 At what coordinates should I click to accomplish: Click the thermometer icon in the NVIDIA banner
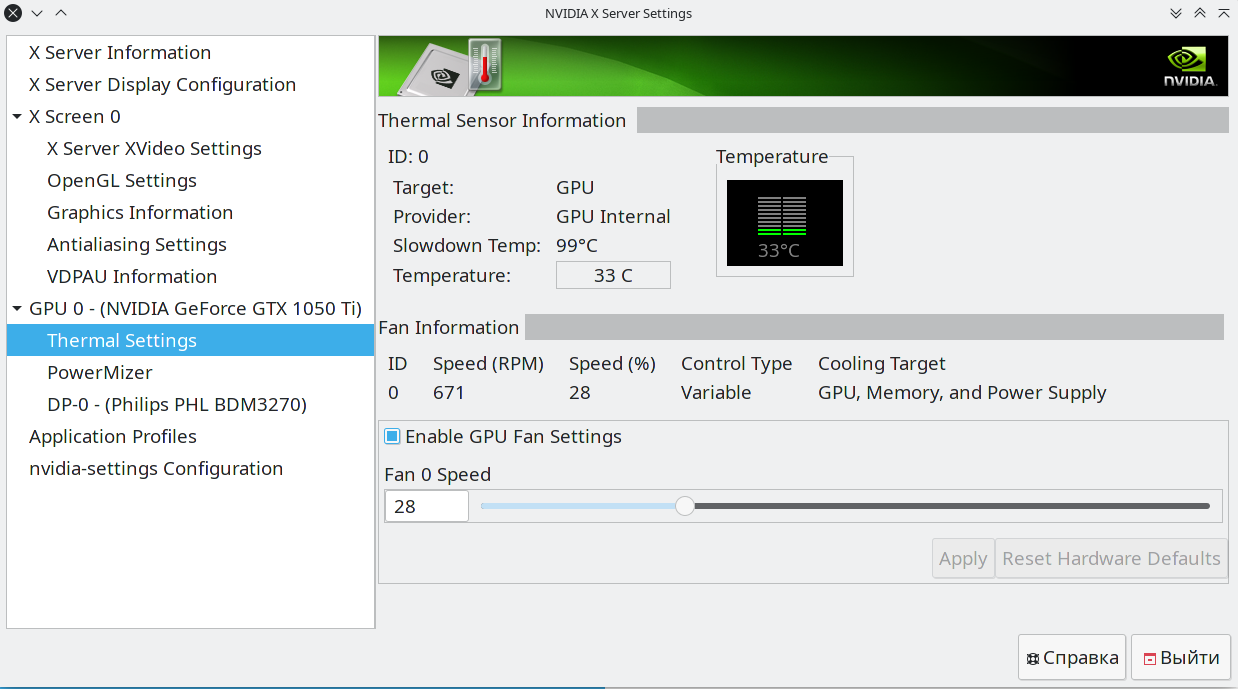485,66
